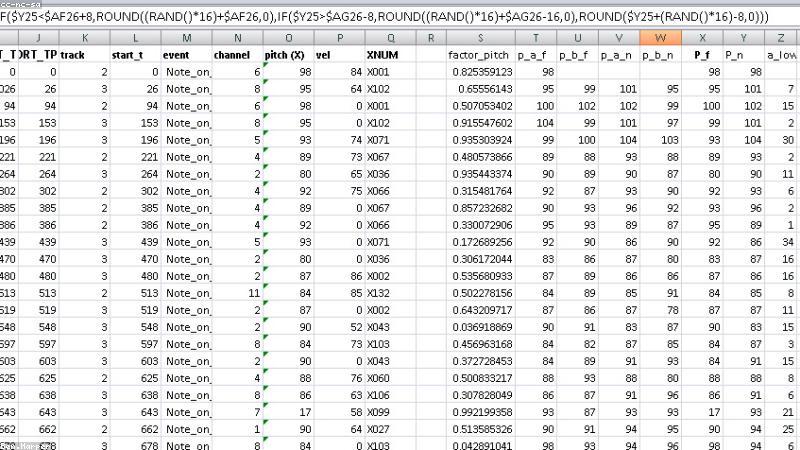The image size is (800, 450).
Task: Click cell with value 0.935443374
Action: 481,174
